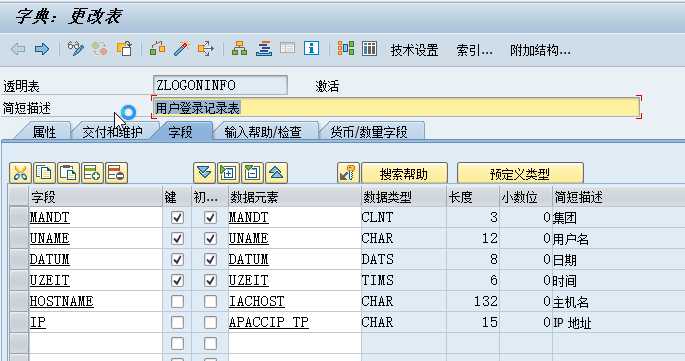This screenshot has height=361, width=685.
Task: Check the initial values checkbox for IP
Action: (210, 322)
